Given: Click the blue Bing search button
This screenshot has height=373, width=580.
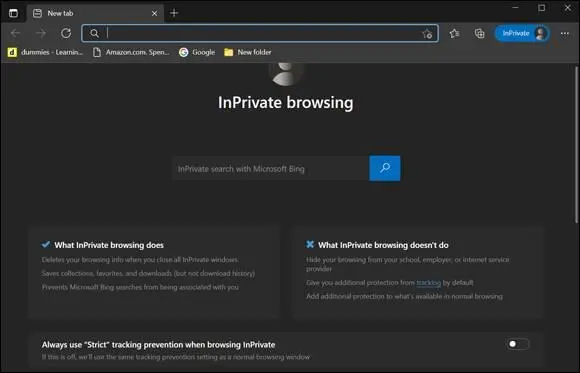Looking at the screenshot, I should [x=385, y=168].
